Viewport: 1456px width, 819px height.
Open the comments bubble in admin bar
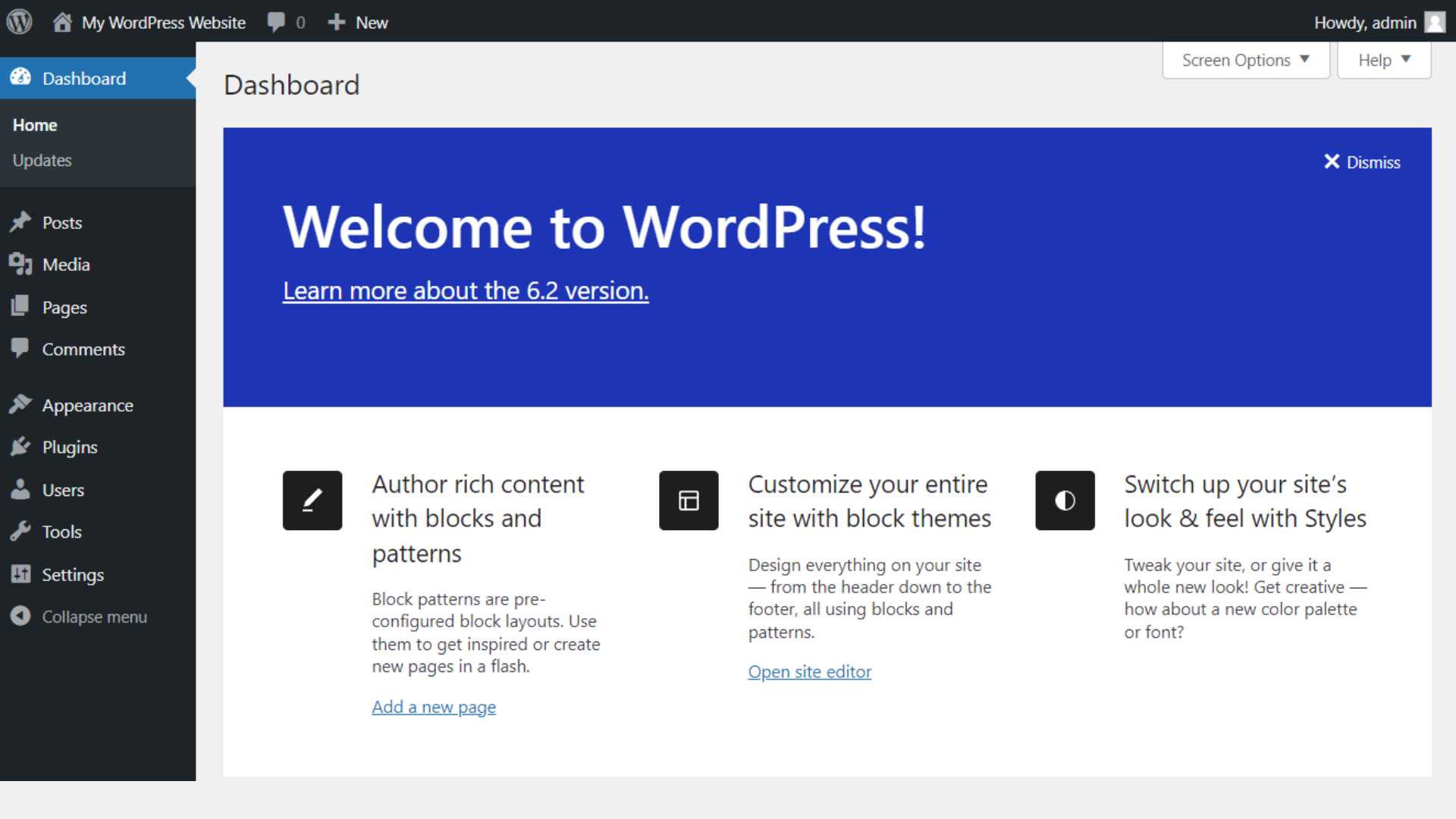click(x=277, y=22)
